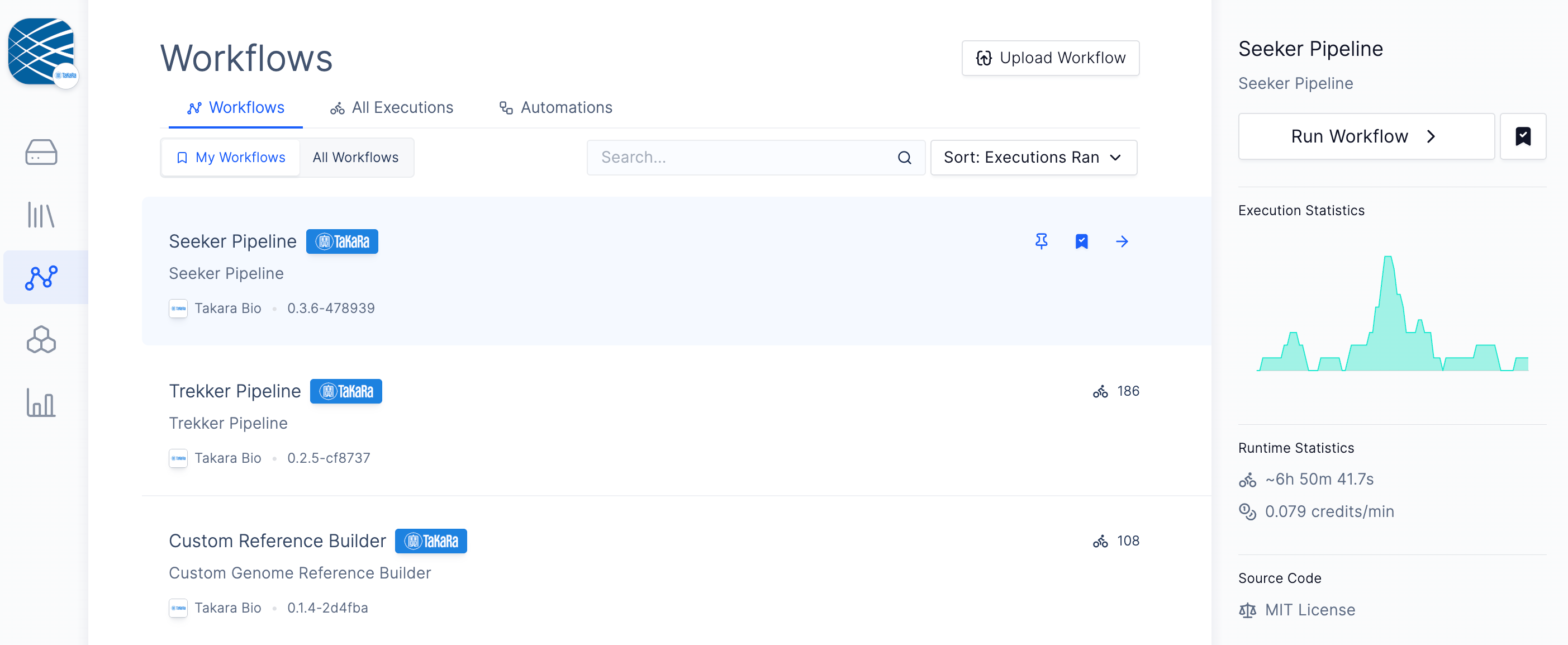Screen dimensions: 1568x645
Task: Click the Latch logo with Takara badge
Action: [41, 52]
